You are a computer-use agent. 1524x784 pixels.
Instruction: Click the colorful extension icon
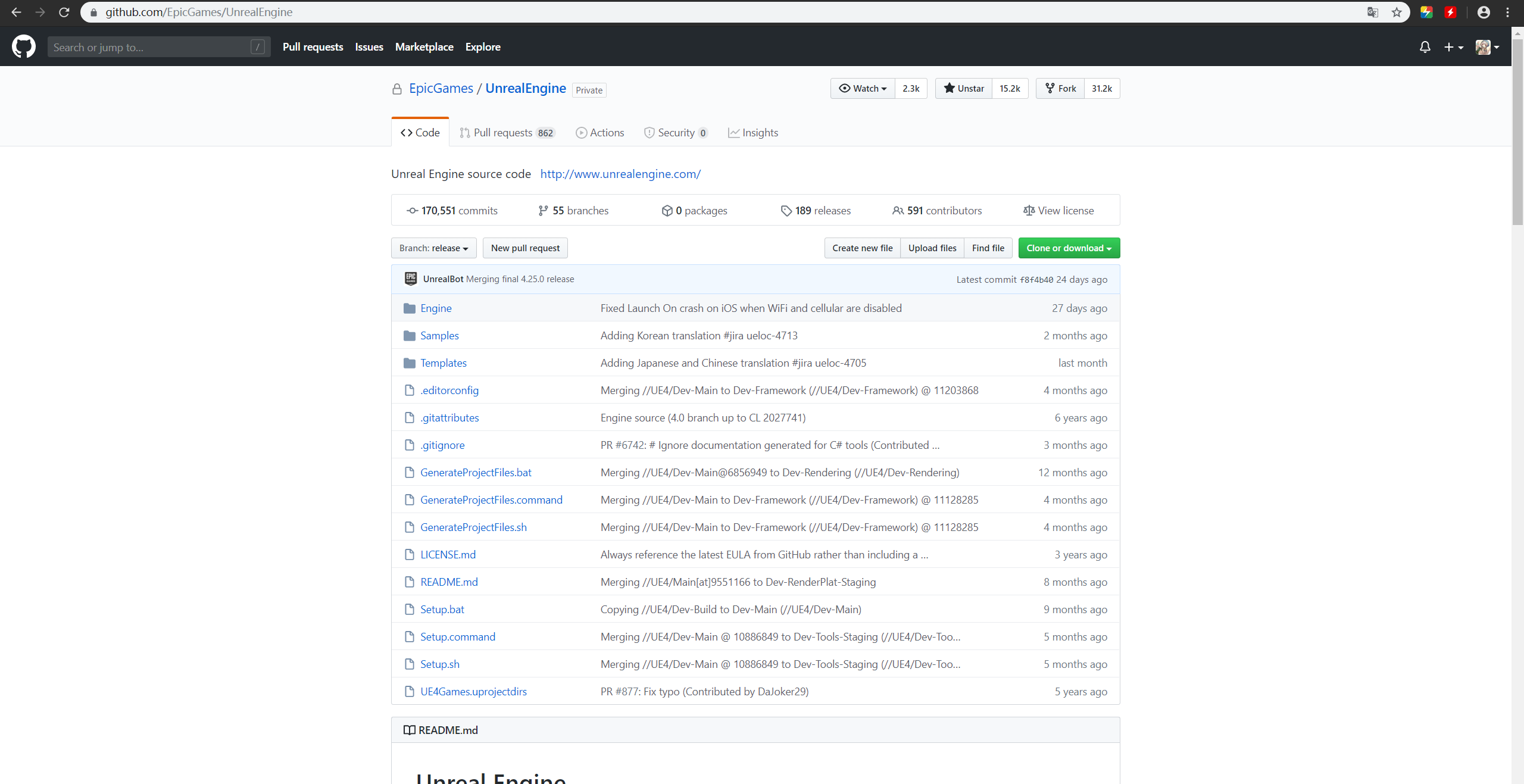click(1426, 12)
